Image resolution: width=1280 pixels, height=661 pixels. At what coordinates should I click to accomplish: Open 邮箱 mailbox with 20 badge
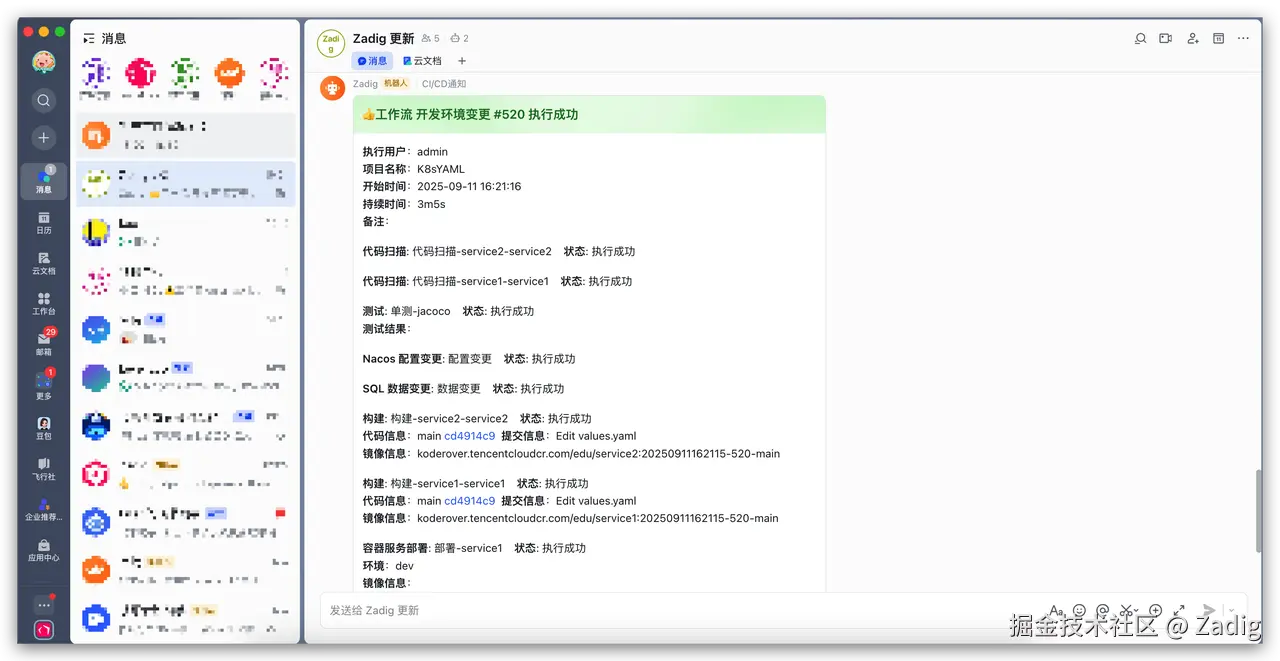(43, 343)
